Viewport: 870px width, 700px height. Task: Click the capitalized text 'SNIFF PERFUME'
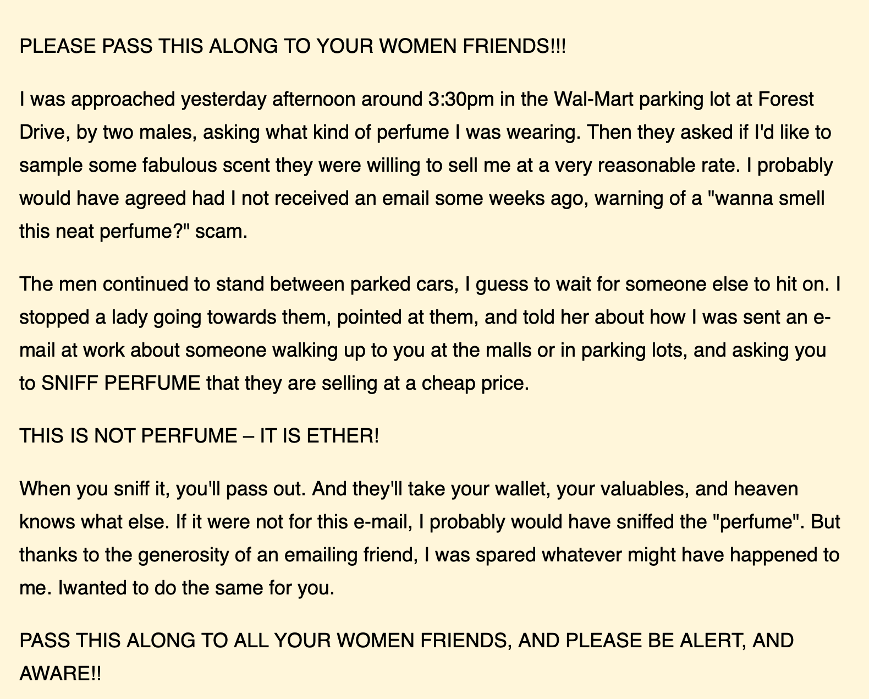[120, 383]
